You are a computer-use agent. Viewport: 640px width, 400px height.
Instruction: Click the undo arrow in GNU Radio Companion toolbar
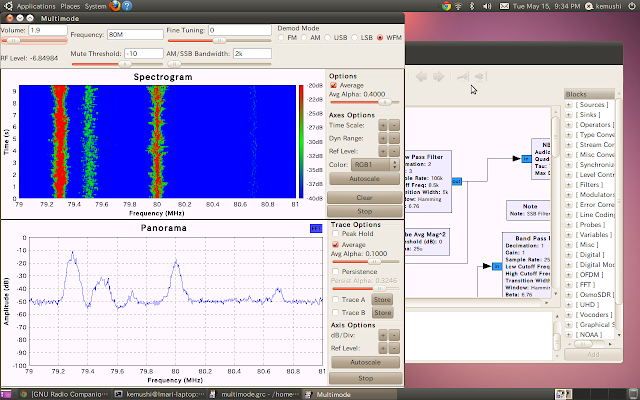(421, 76)
